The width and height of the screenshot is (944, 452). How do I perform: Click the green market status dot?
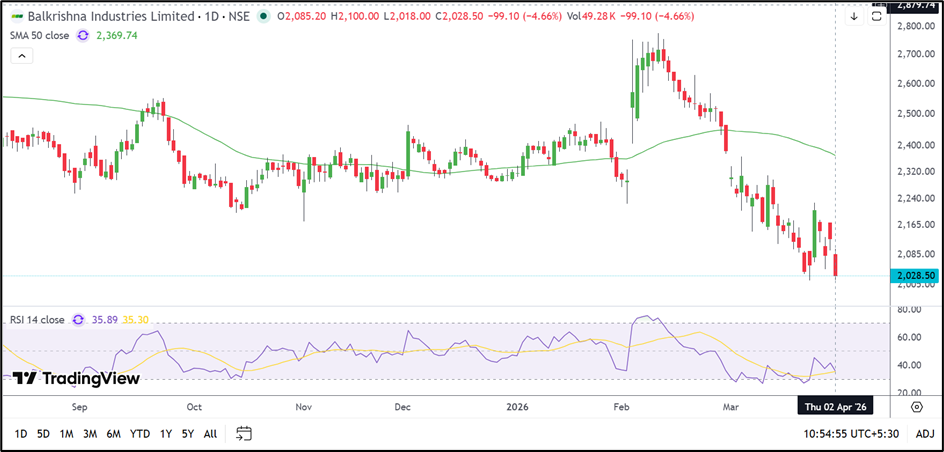tap(263, 17)
